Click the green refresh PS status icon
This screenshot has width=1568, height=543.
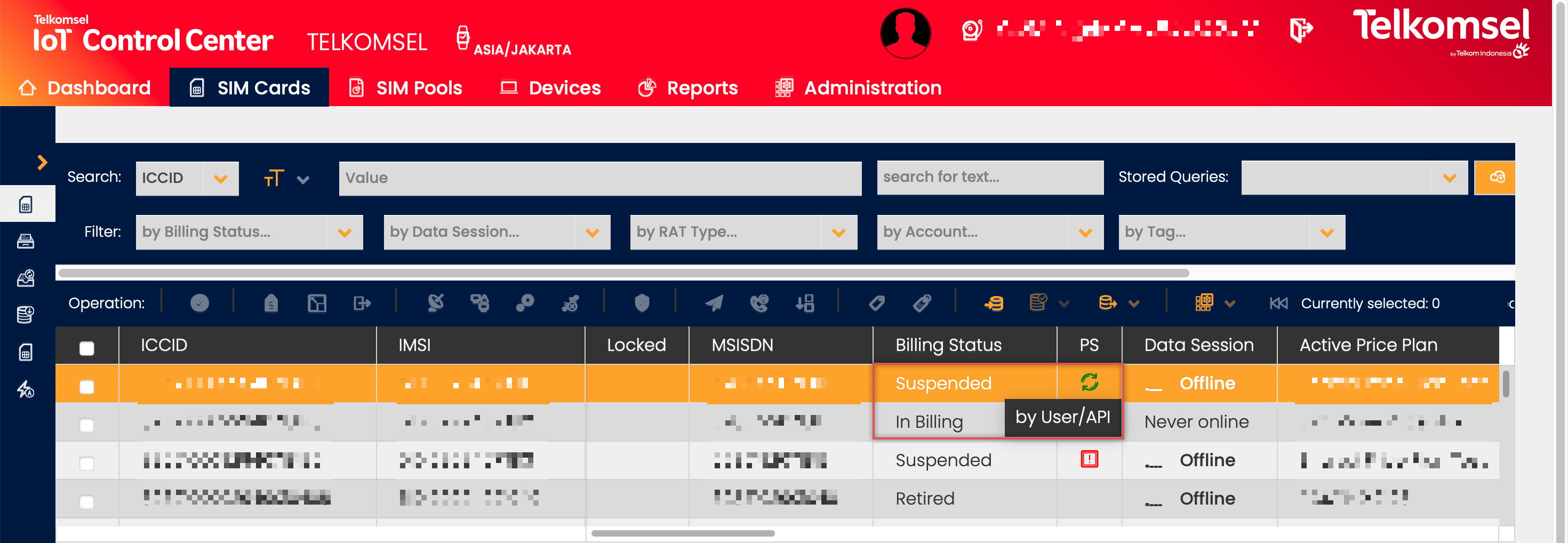tap(1089, 382)
